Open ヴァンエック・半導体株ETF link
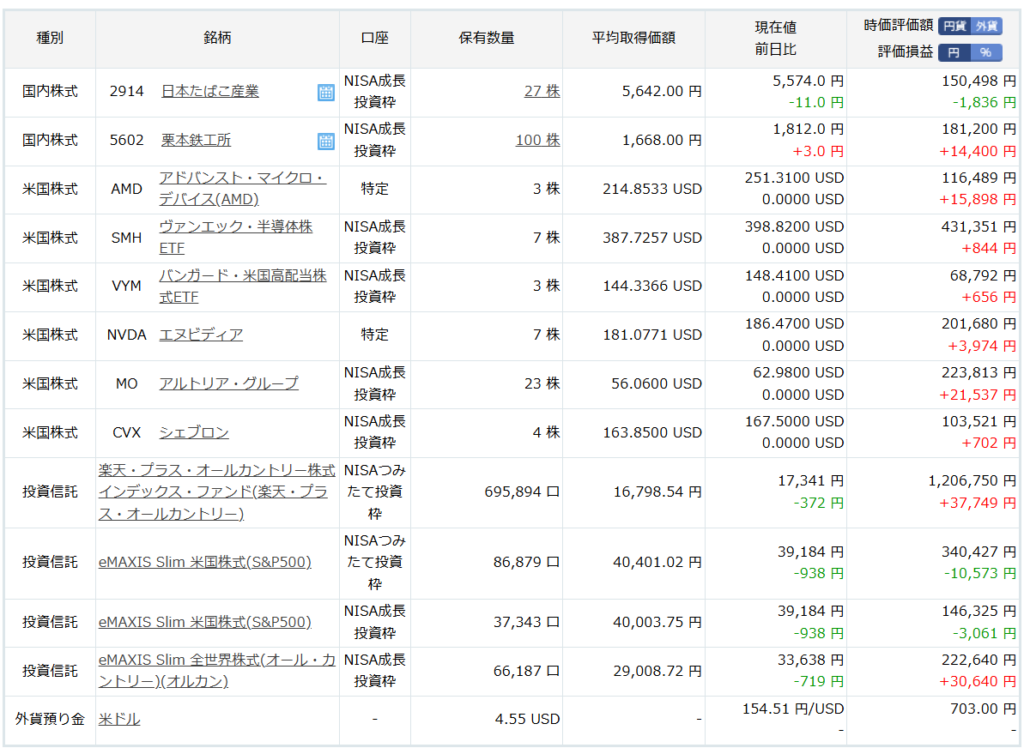1024x748 pixels. pyautogui.click(x=236, y=237)
